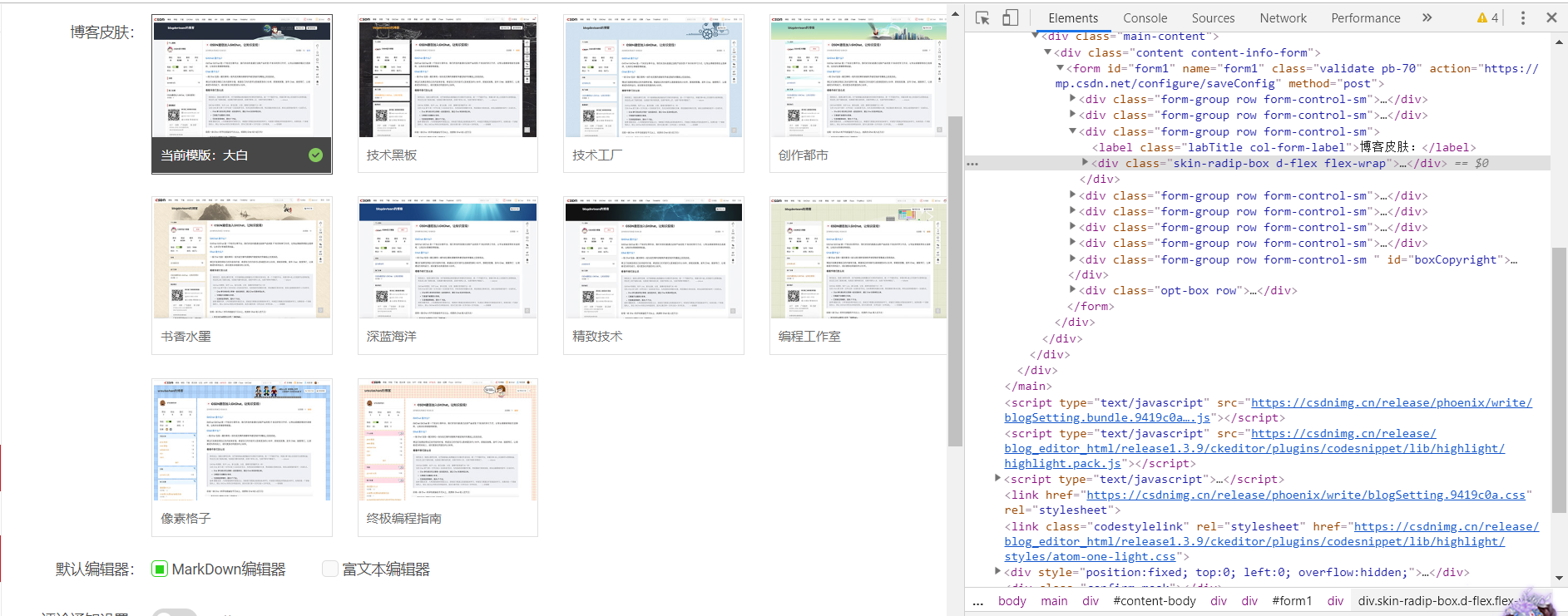Choose the 书香水墨 skin

(242, 275)
